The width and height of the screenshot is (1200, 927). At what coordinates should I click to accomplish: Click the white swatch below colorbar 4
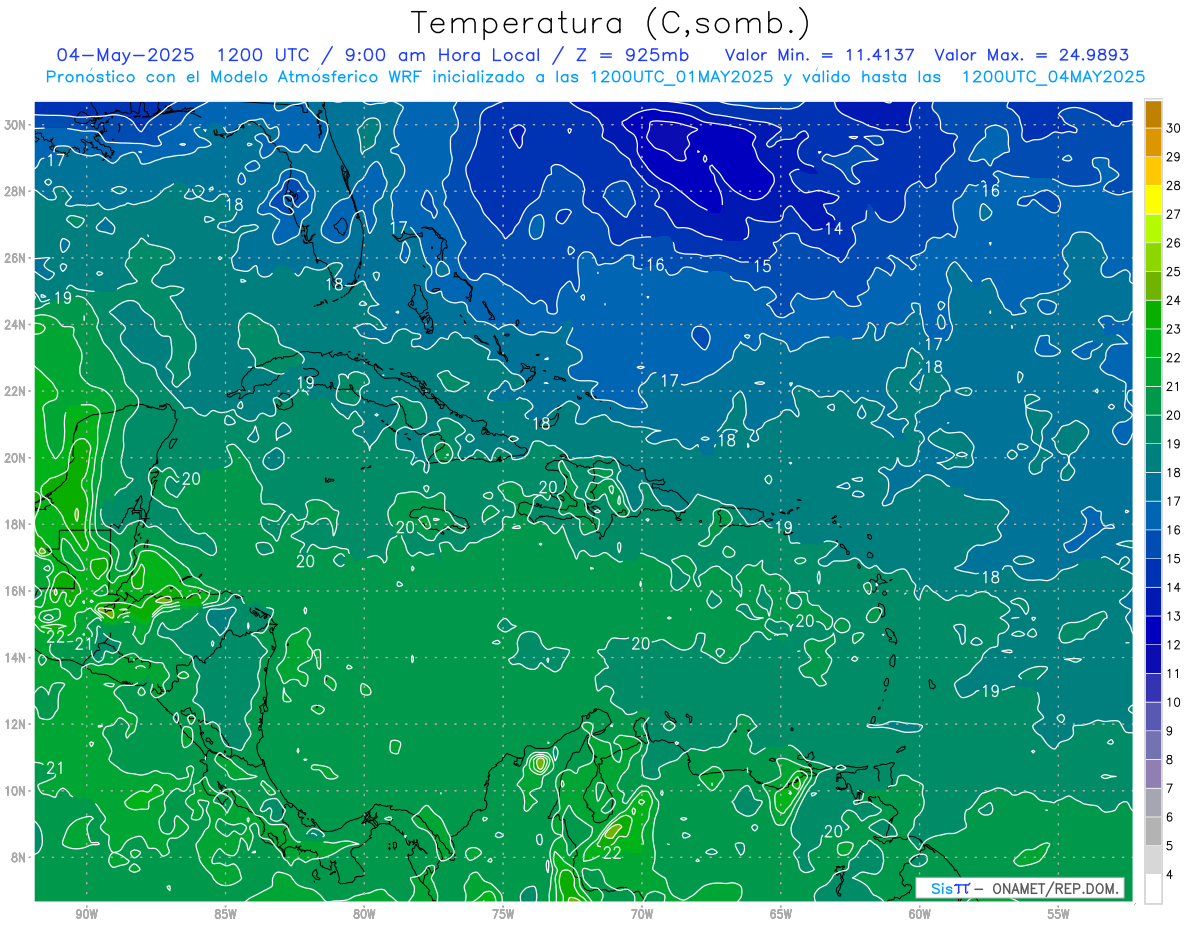(1153, 889)
